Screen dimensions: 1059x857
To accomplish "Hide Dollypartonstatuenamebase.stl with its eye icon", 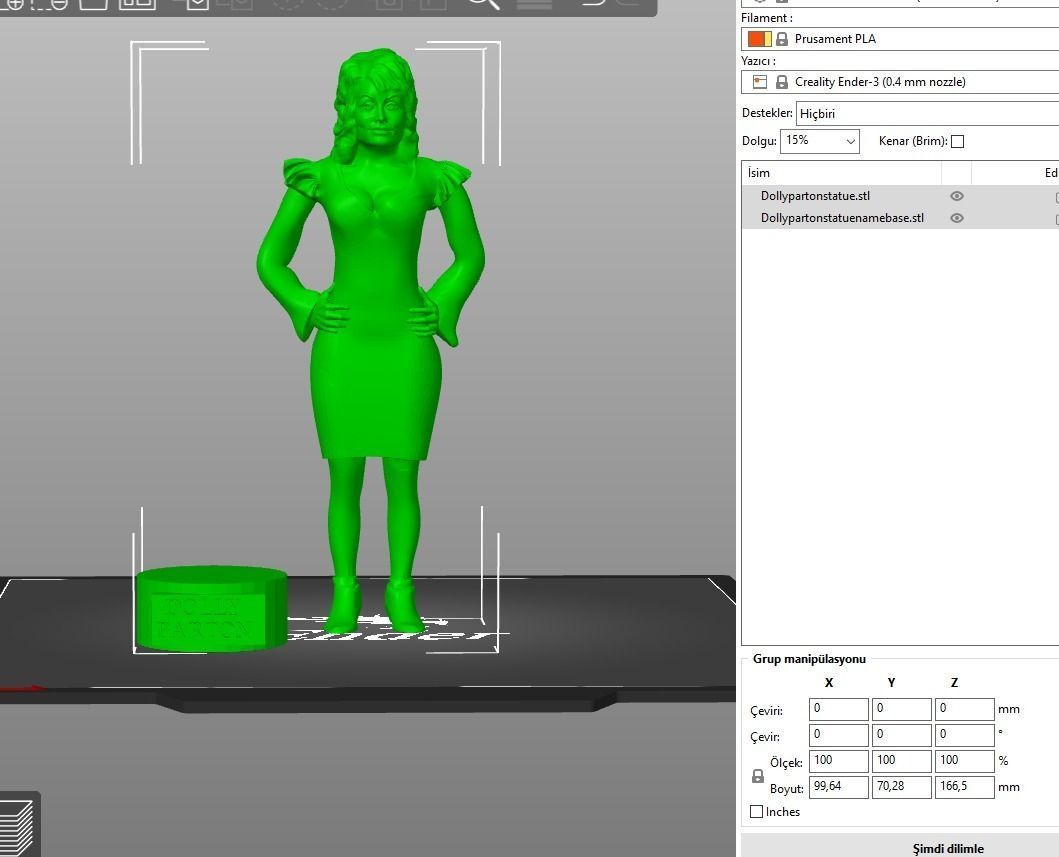I will point(956,218).
